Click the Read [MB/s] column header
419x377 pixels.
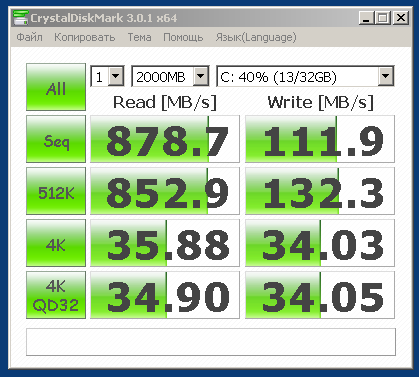coord(165,102)
